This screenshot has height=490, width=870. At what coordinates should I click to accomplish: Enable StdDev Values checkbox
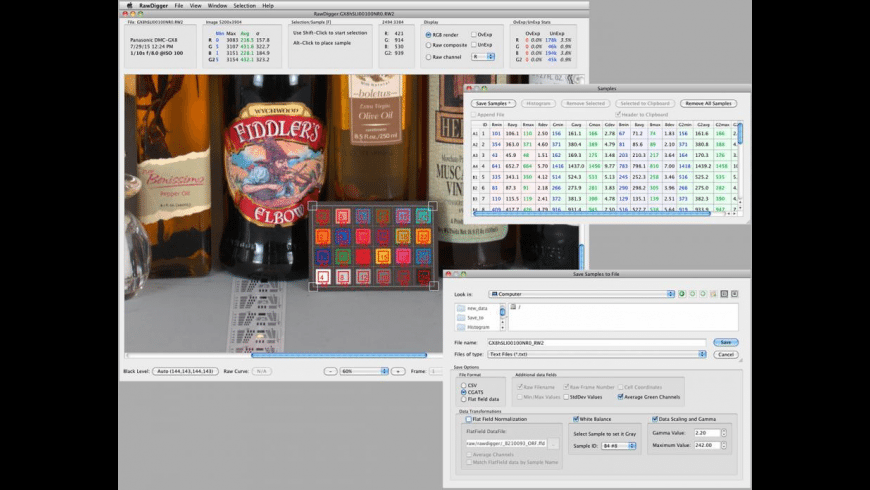pyautogui.click(x=566, y=397)
